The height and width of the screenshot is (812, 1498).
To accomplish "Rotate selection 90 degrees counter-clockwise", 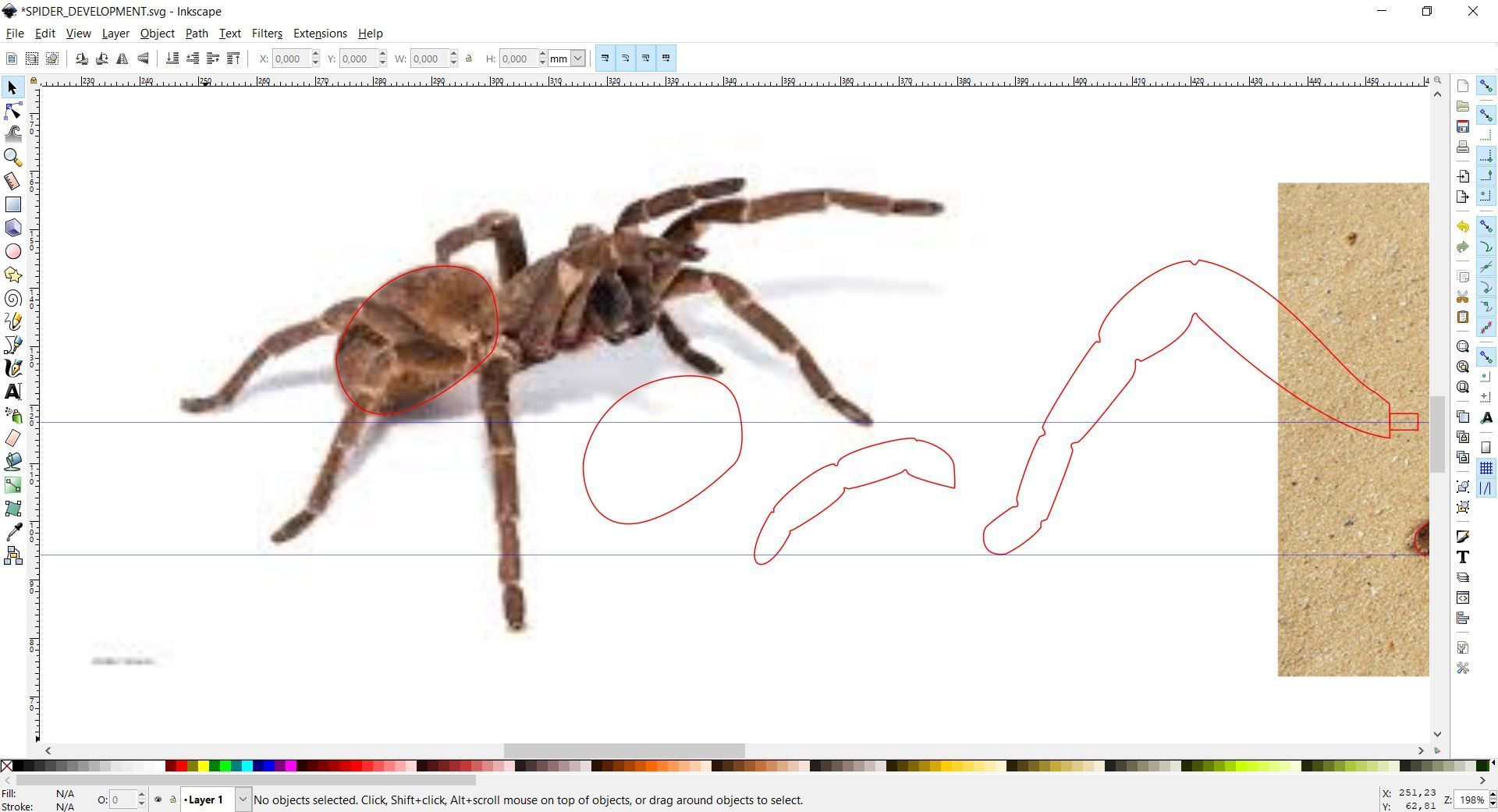I will point(81,59).
